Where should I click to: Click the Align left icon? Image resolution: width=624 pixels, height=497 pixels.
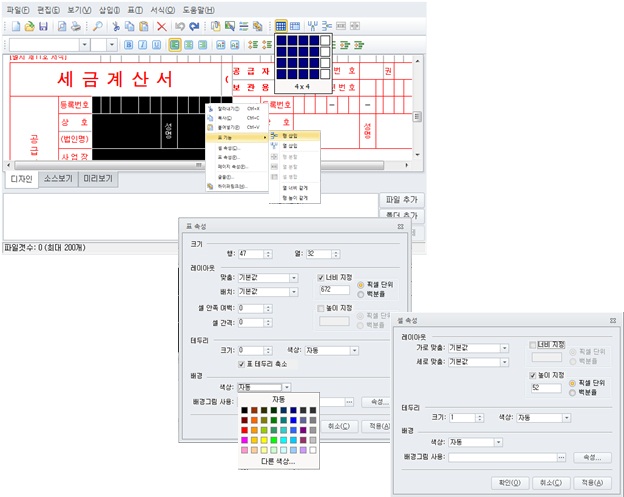(x=174, y=45)
